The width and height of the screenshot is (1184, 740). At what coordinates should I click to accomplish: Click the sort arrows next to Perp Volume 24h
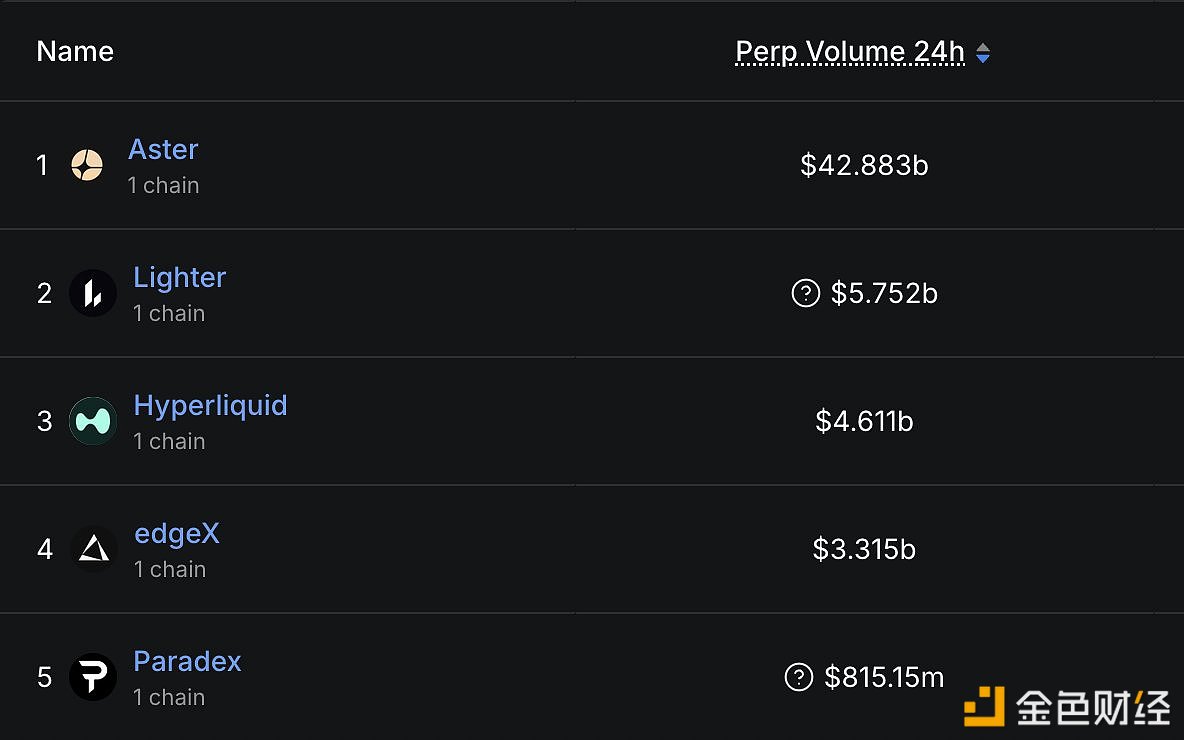tap(983, 53)
